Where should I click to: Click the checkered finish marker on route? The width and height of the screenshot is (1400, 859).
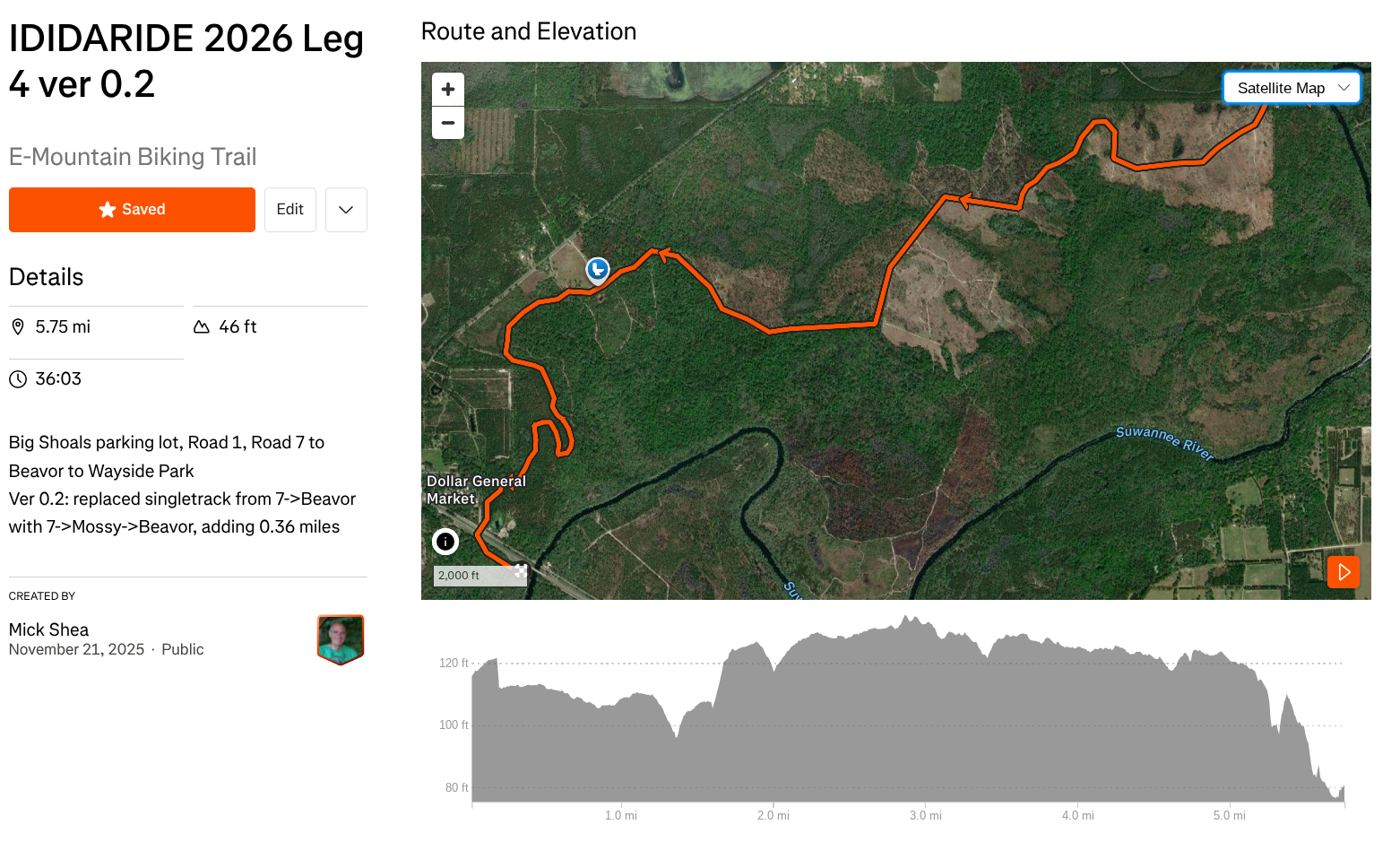point(521,570)
